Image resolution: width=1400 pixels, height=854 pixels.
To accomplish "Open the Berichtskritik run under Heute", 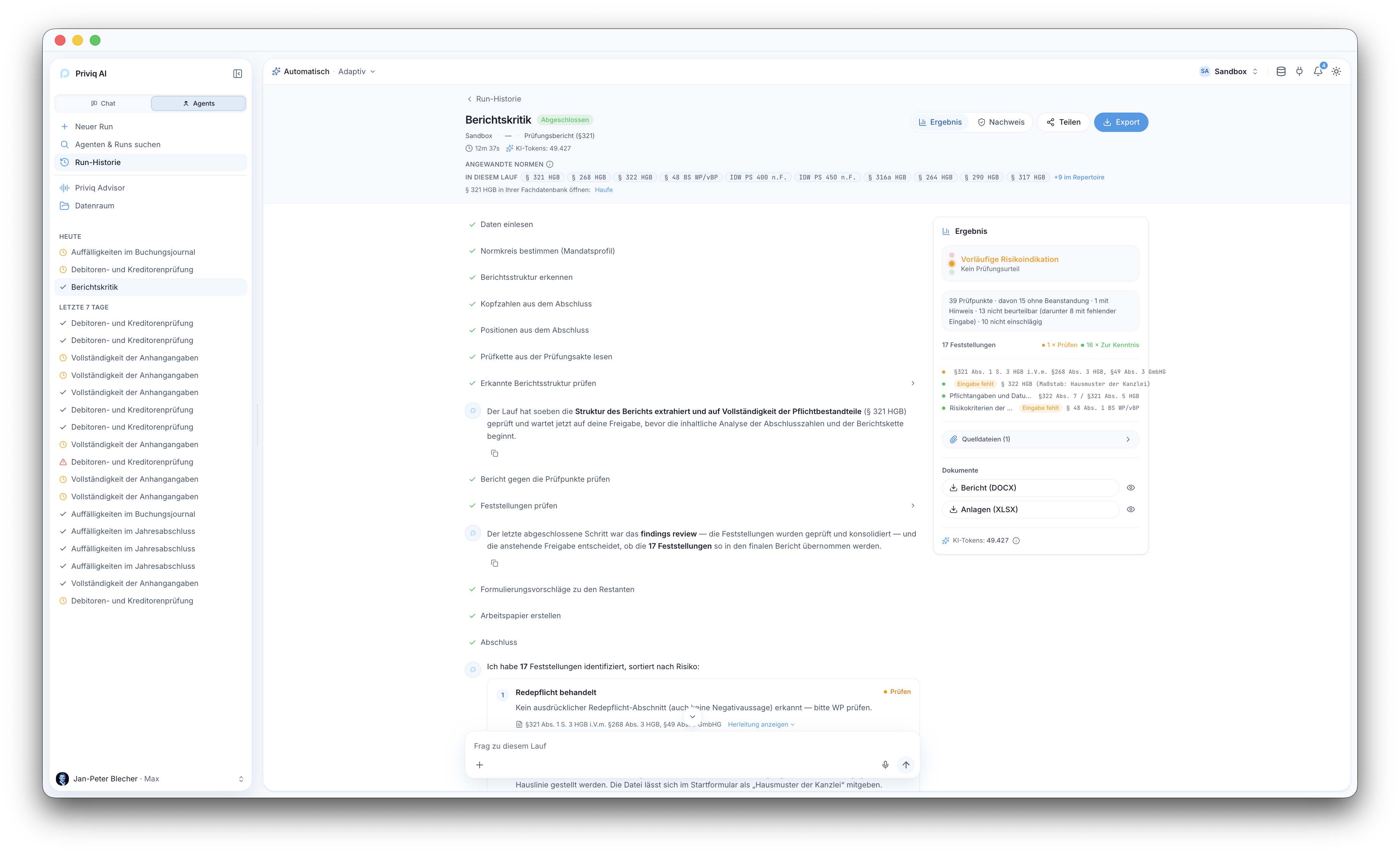I will tap(151, 287).
